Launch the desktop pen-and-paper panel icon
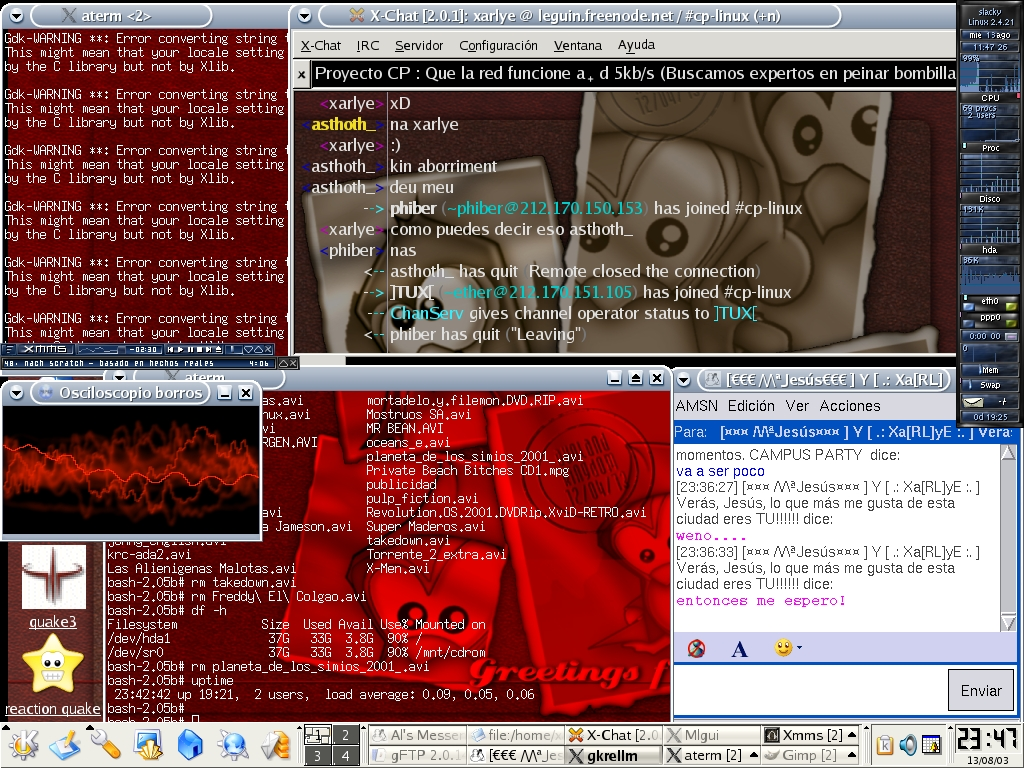 pyautogui.click(x=64, y=744)
